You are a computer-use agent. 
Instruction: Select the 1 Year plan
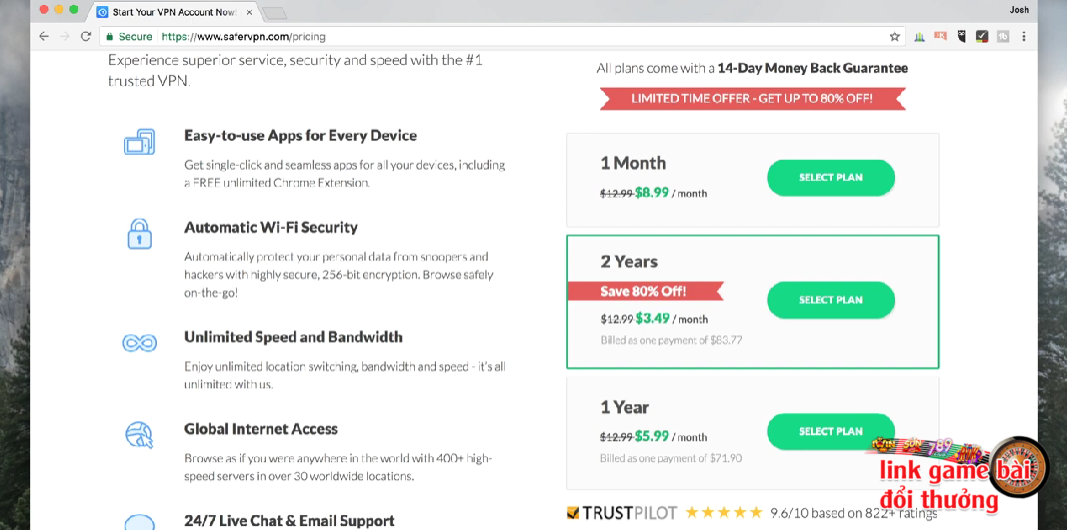coord(830,431)
